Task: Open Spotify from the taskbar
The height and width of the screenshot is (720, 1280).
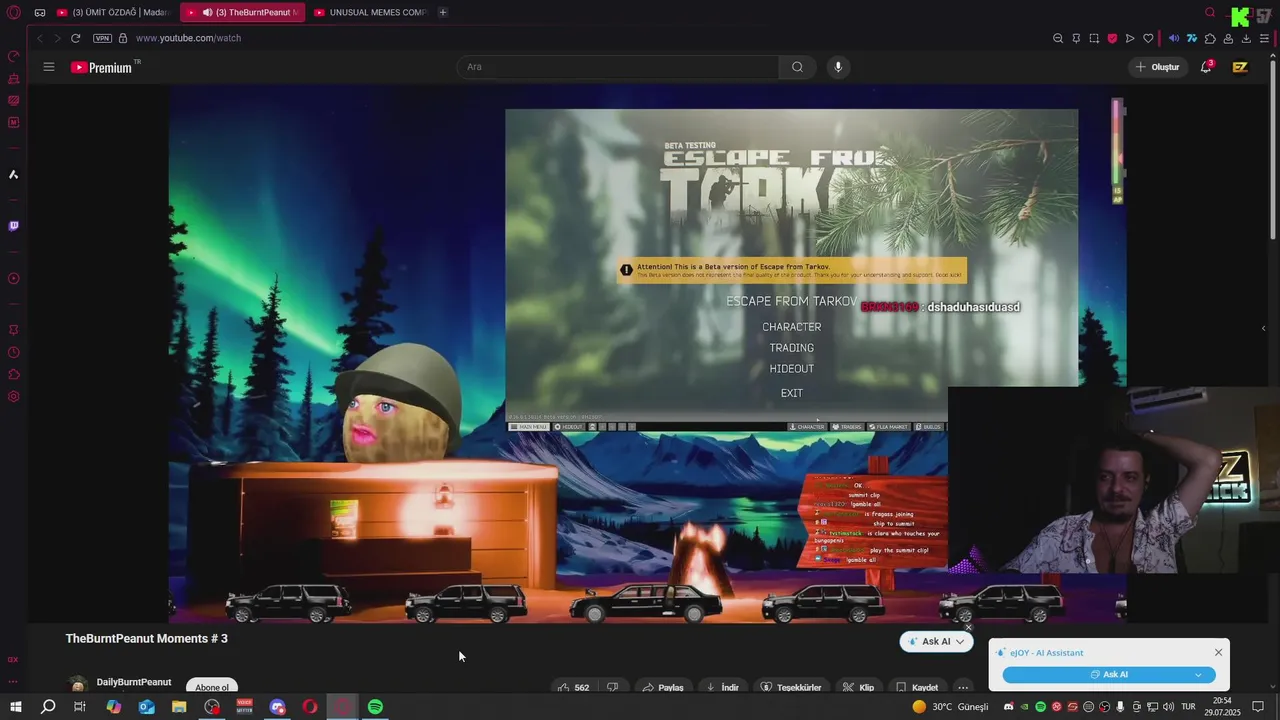Action: tap(375, 707)
